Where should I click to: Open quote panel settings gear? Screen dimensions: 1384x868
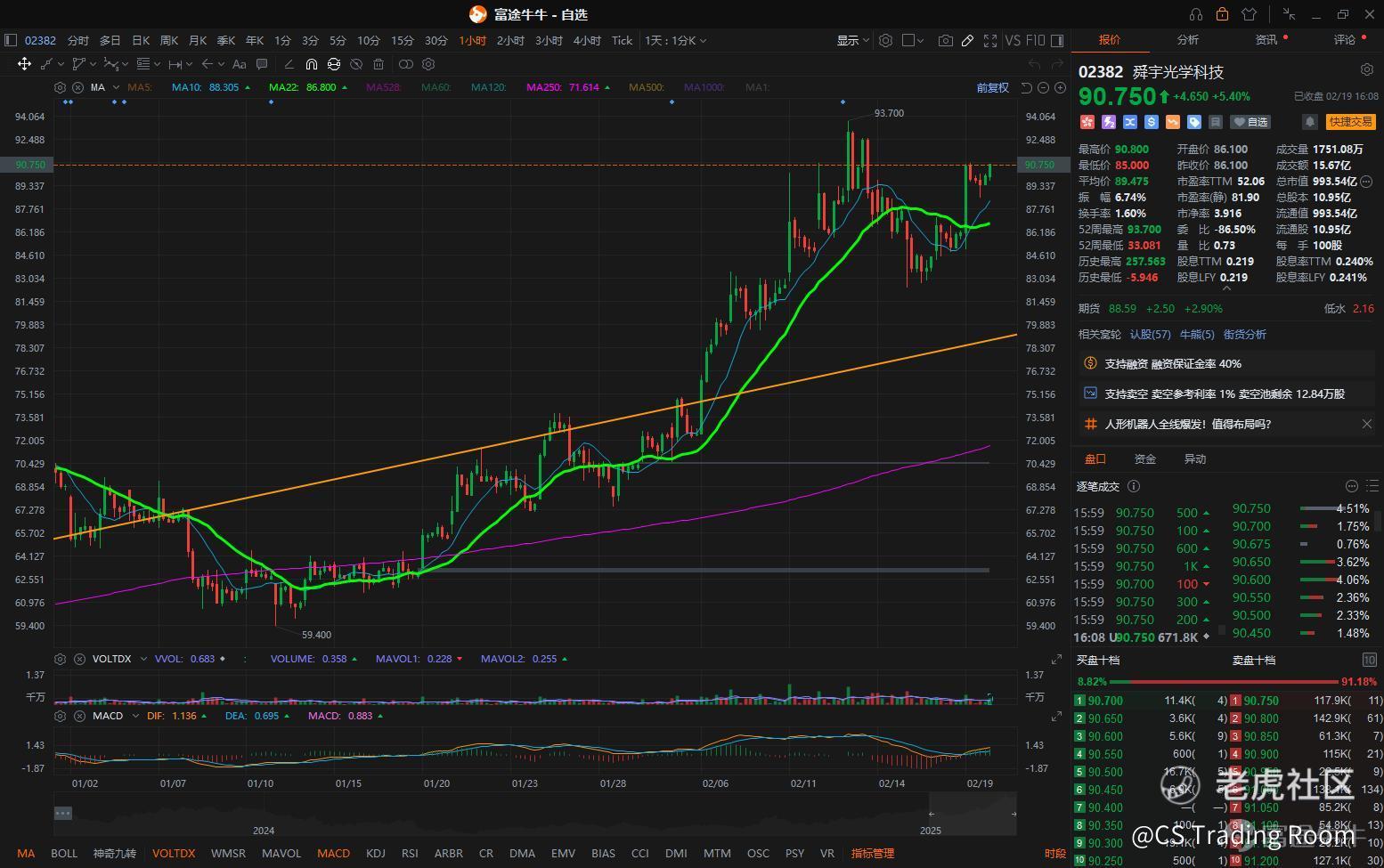(1367, 69)
